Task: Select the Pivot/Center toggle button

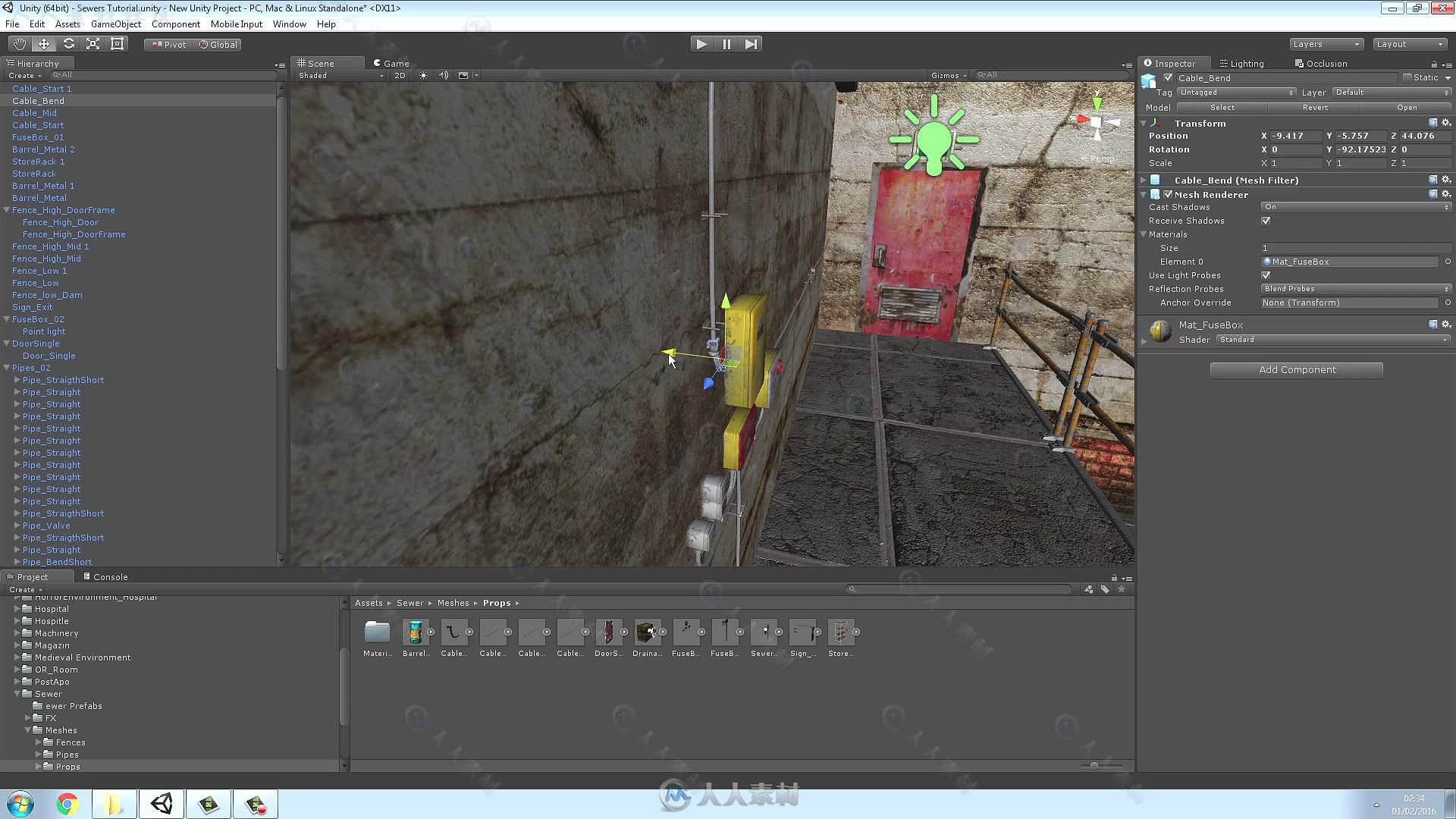Action: click(167, 44)
